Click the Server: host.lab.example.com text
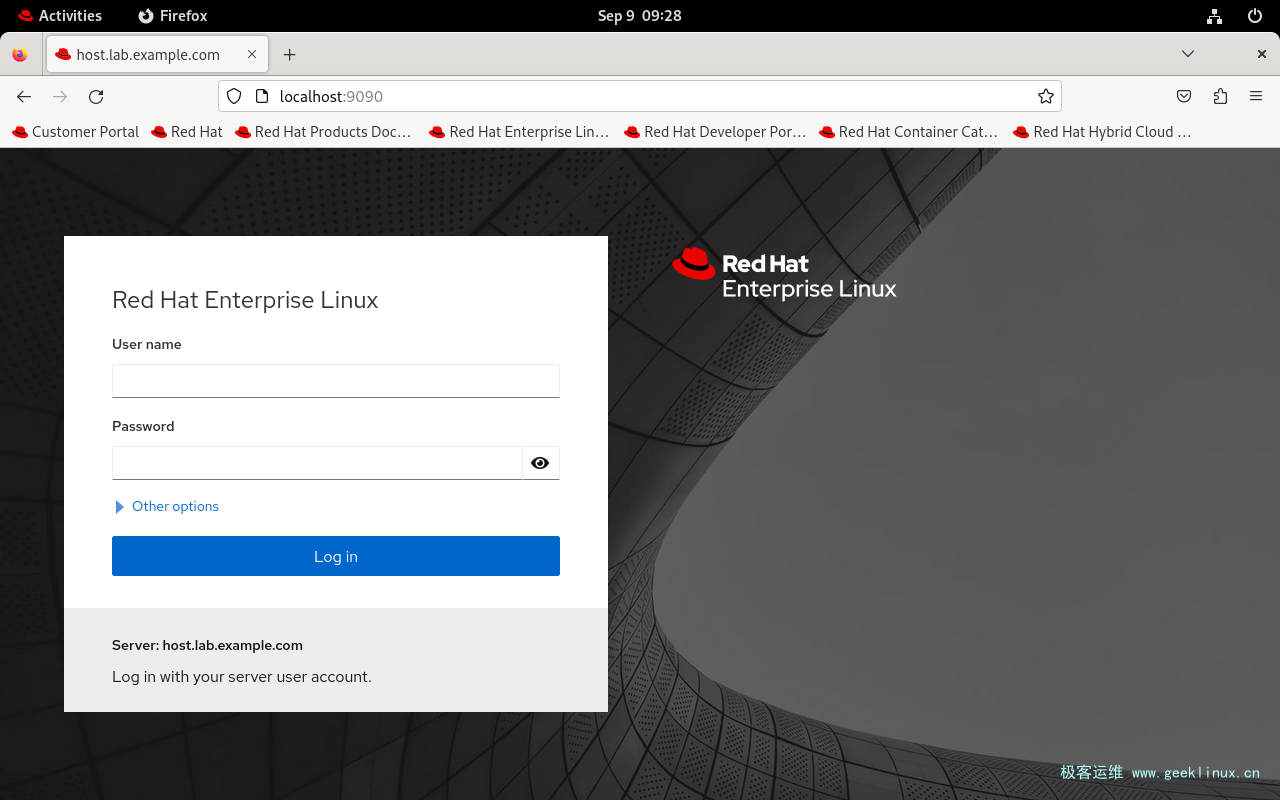1280x800 pixels. pyautogui.click(x=207, y=646)
